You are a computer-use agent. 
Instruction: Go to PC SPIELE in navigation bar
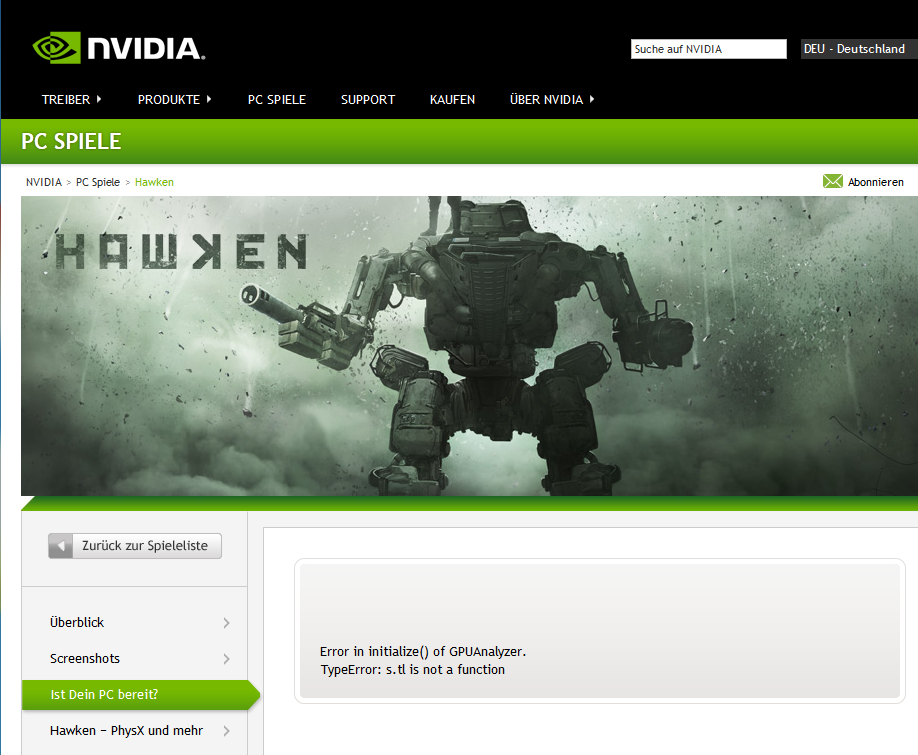click(277, 99)
